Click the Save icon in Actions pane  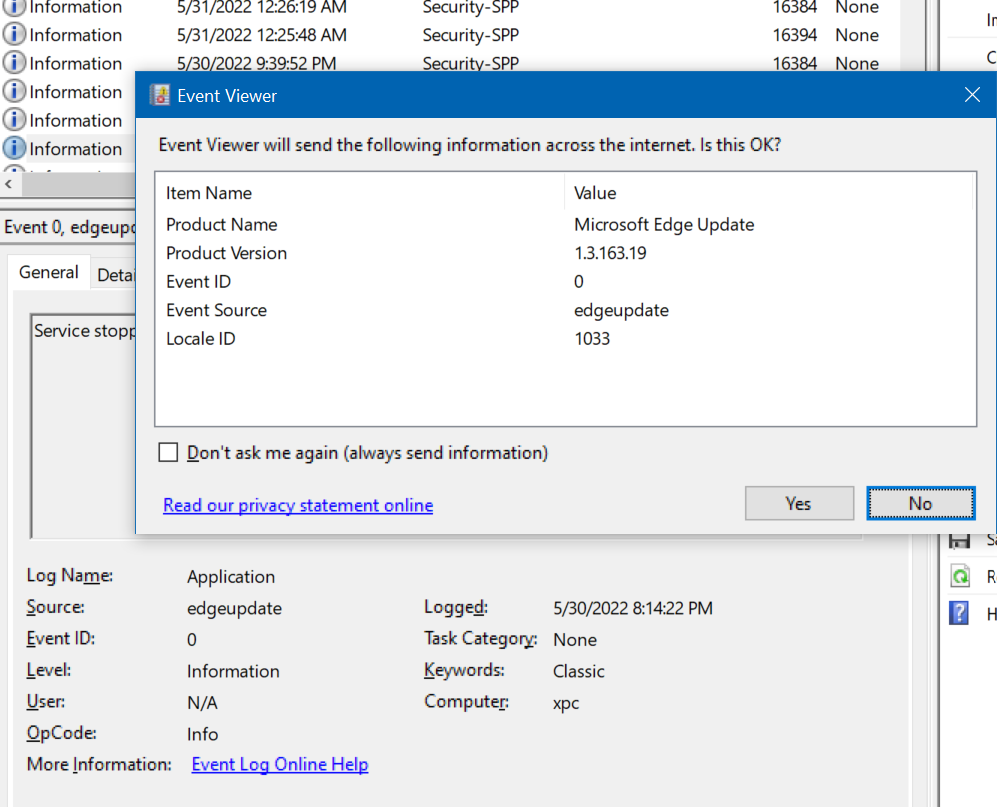point(959,541)
